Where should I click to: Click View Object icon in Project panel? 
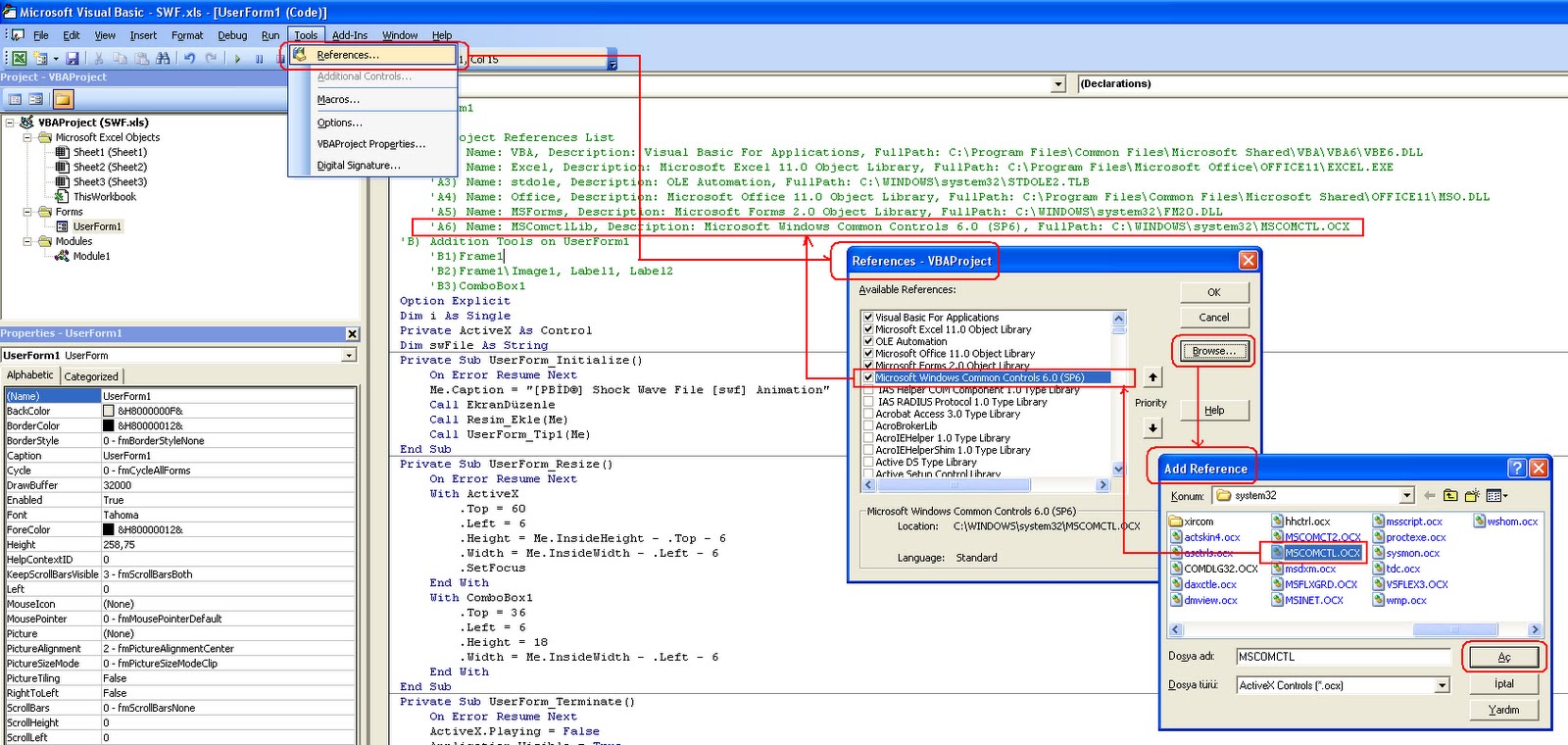(x=36, y=99)
